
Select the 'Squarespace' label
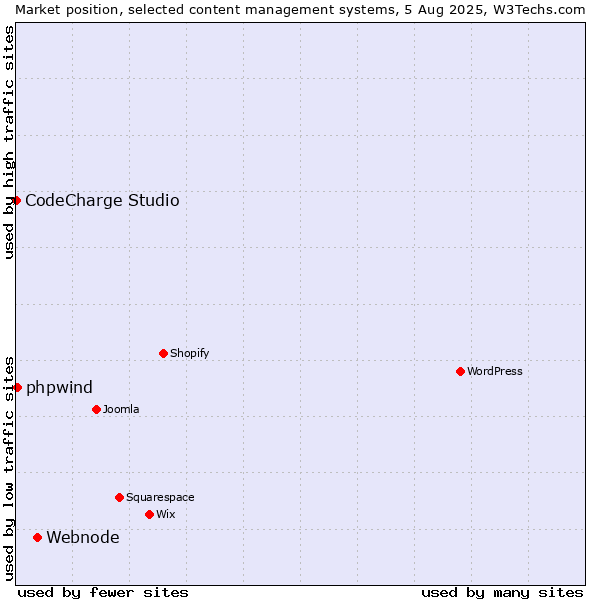pyautogui.click(x=160, y=497)
